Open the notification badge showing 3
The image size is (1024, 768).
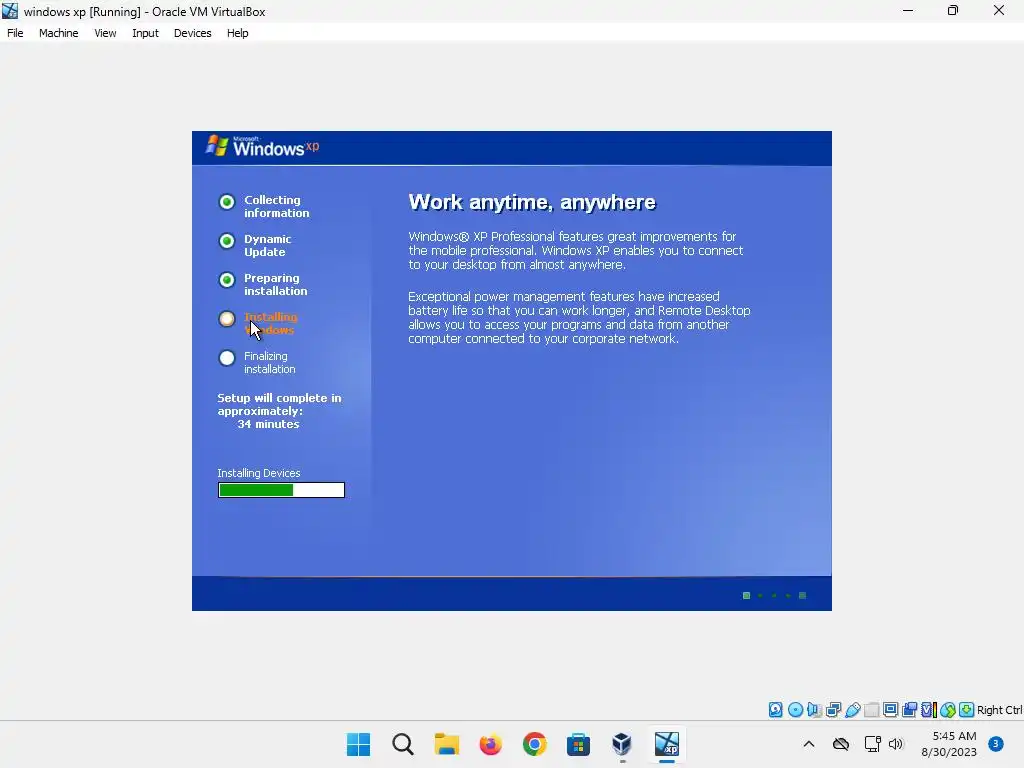(x=996, y=743)
